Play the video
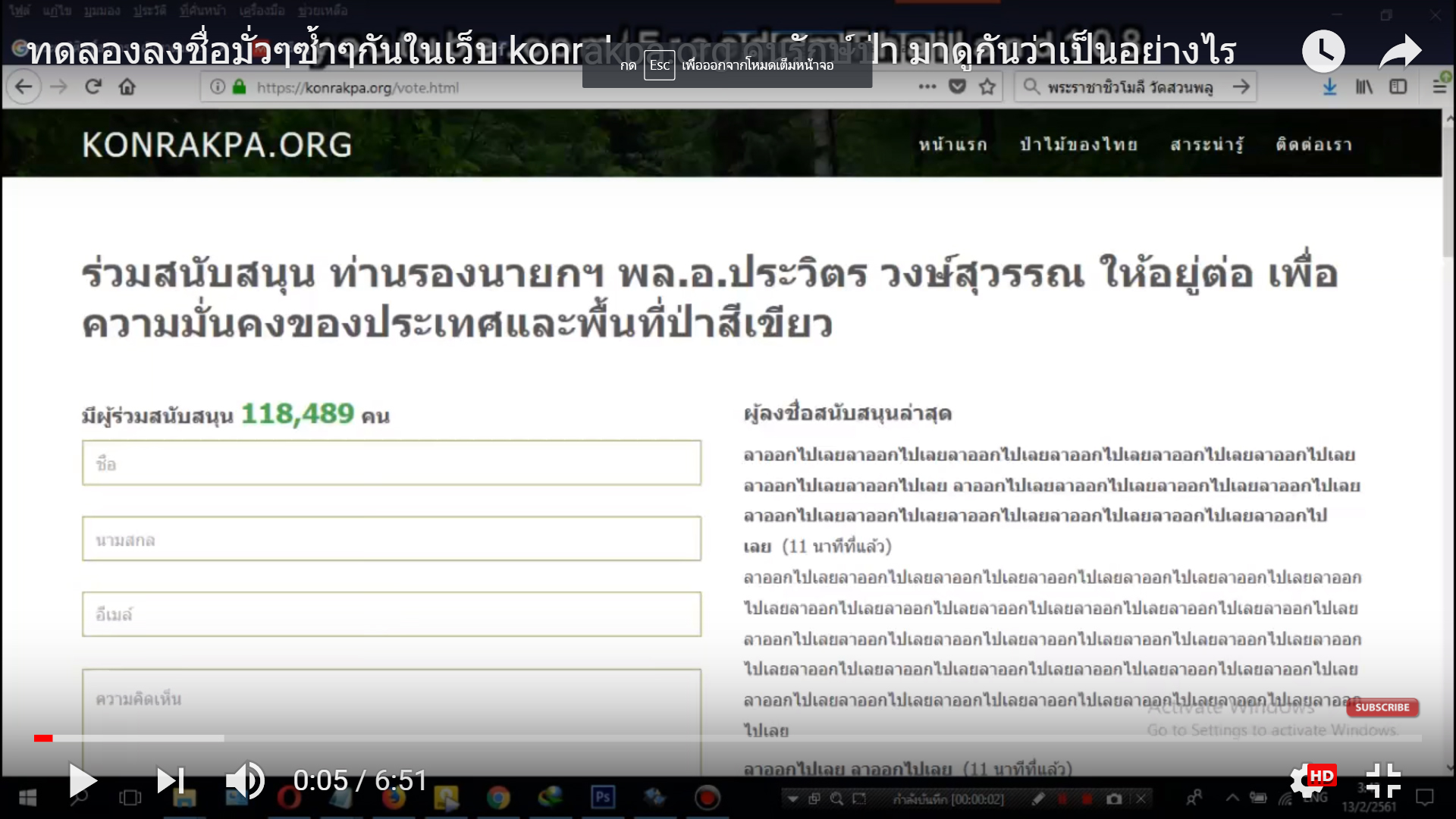 82,780
